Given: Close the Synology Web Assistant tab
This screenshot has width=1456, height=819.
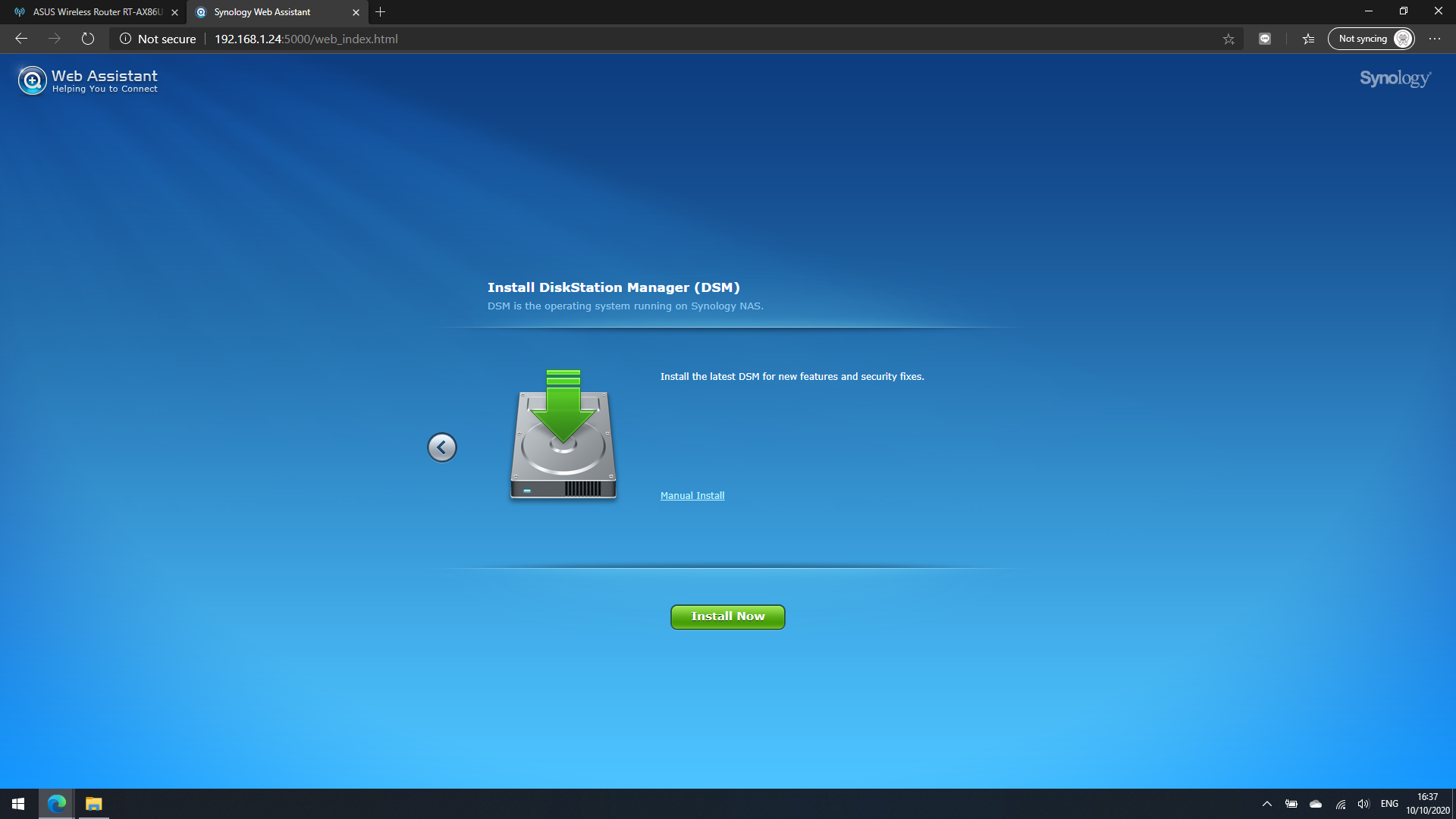Looking at the screenshot, I should (x=356, y=12).
